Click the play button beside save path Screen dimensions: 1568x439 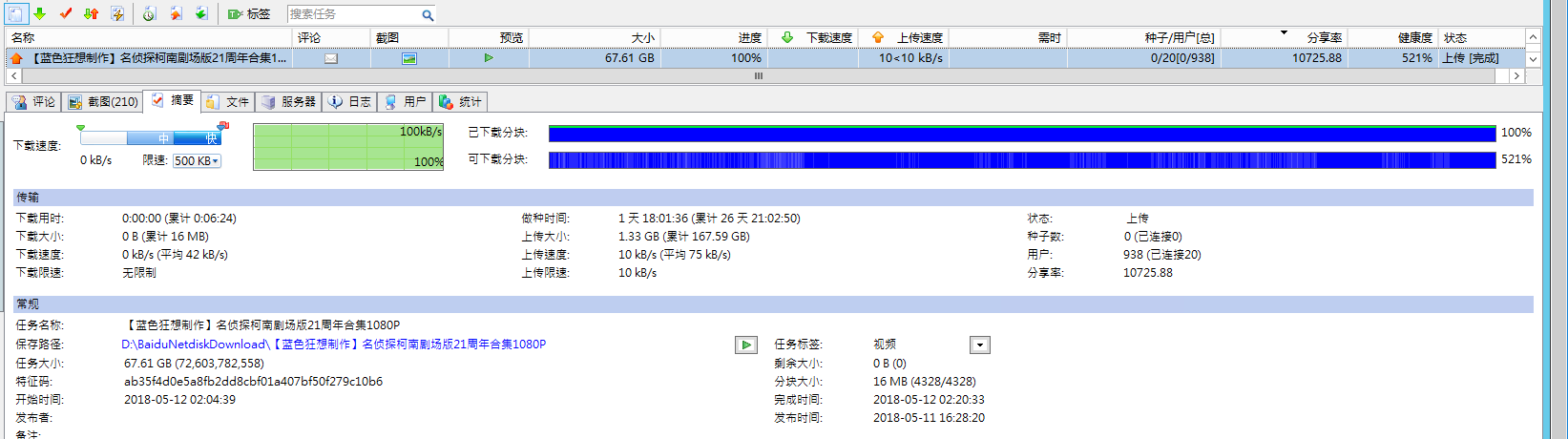click(746, 345)
